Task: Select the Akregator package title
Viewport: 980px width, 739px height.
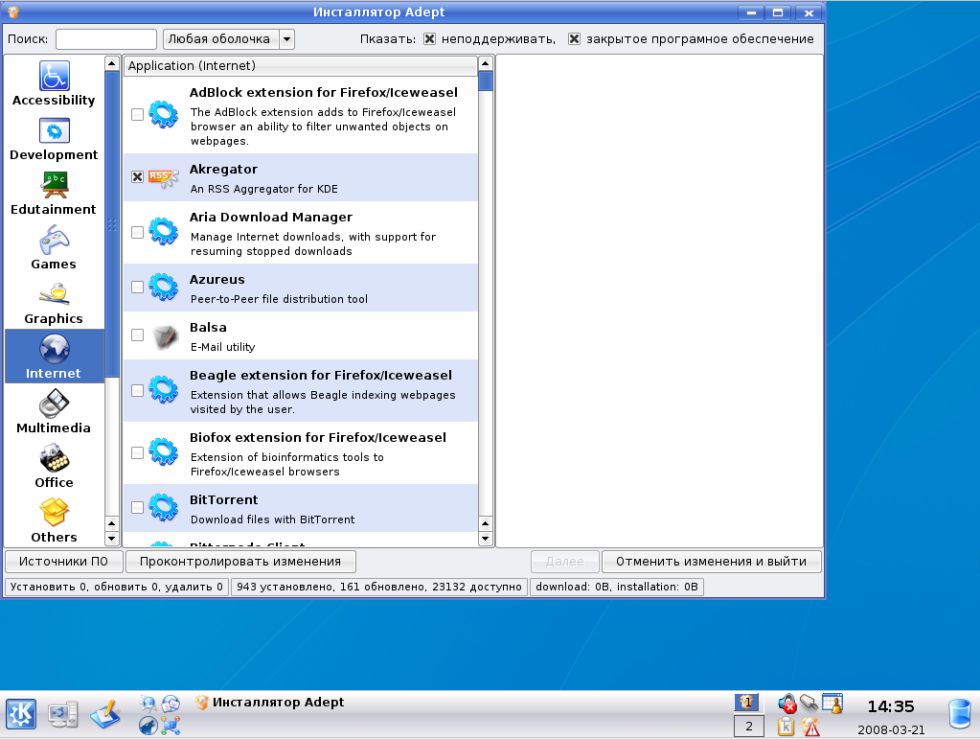Action: pos(224,169)
